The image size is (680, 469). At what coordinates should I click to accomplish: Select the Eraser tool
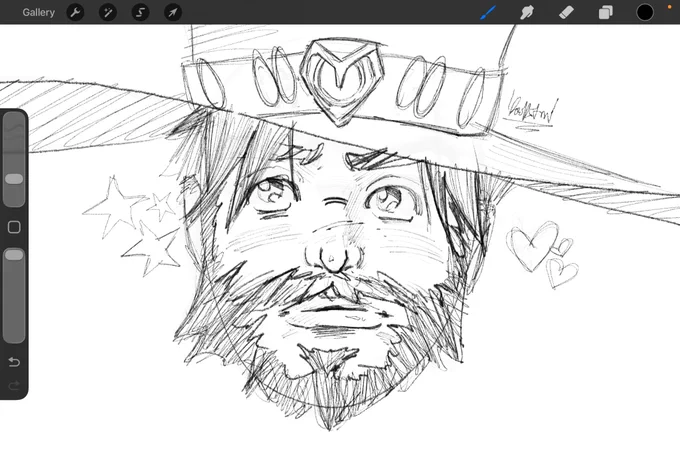(x=566, y=12)
